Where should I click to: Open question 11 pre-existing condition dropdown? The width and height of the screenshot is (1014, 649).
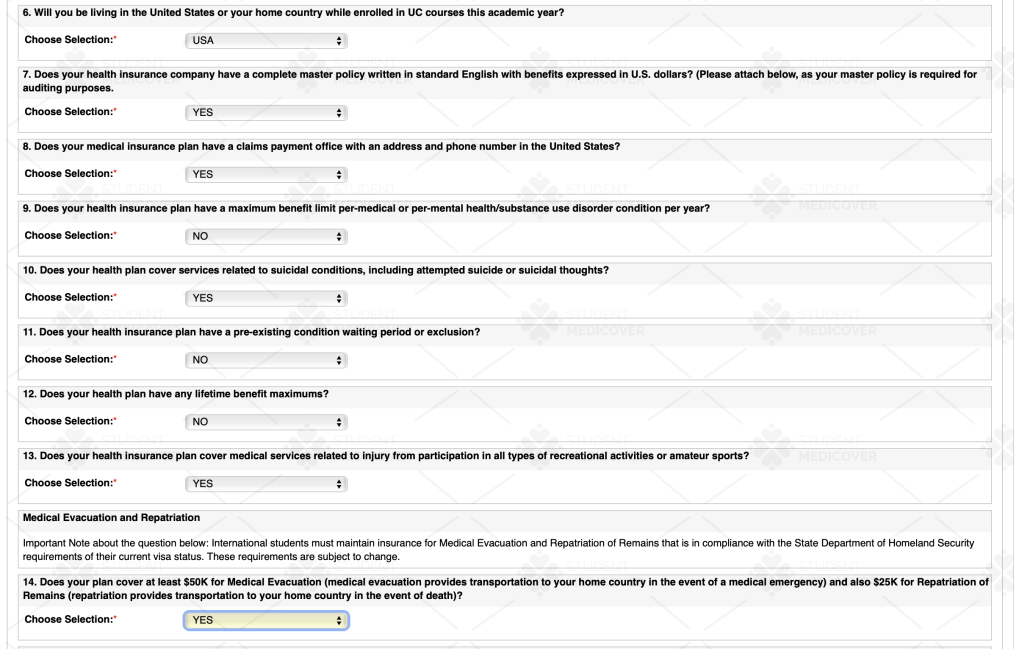[266, 360]
